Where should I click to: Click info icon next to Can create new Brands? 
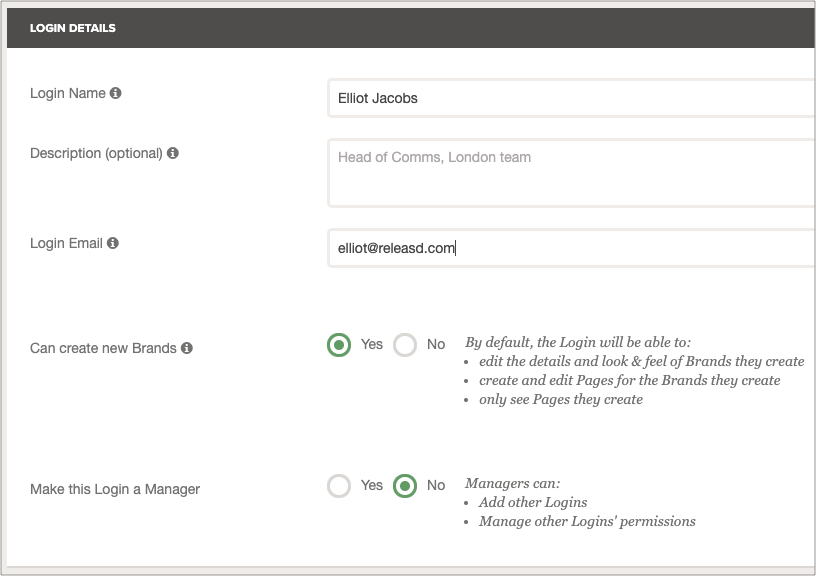[x=187, y=349]
